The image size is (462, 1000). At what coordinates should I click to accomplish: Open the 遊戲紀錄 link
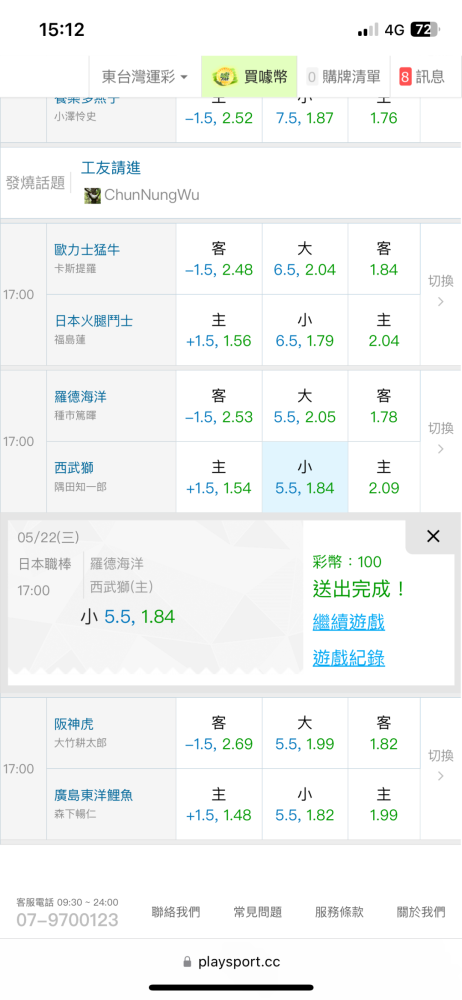pos(348,658)
